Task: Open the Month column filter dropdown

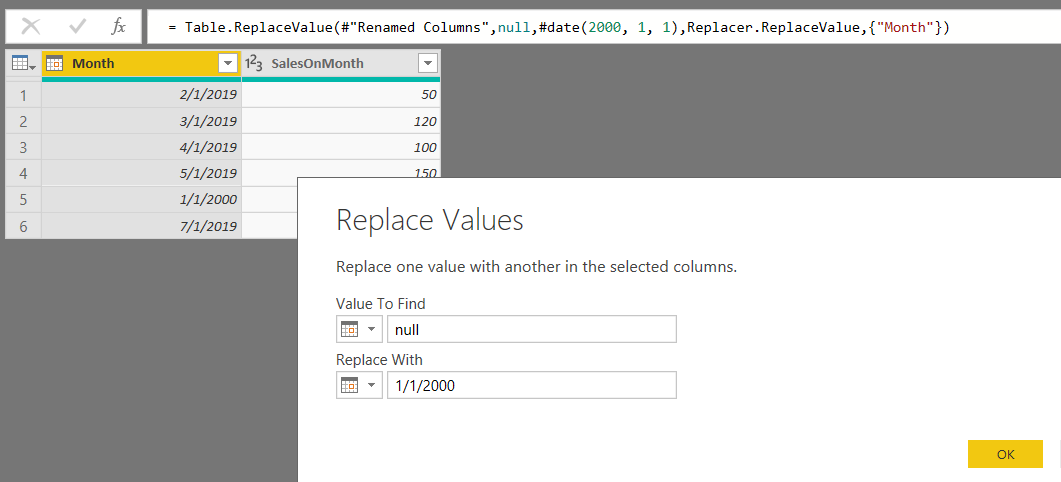Action: pos(227,64)
